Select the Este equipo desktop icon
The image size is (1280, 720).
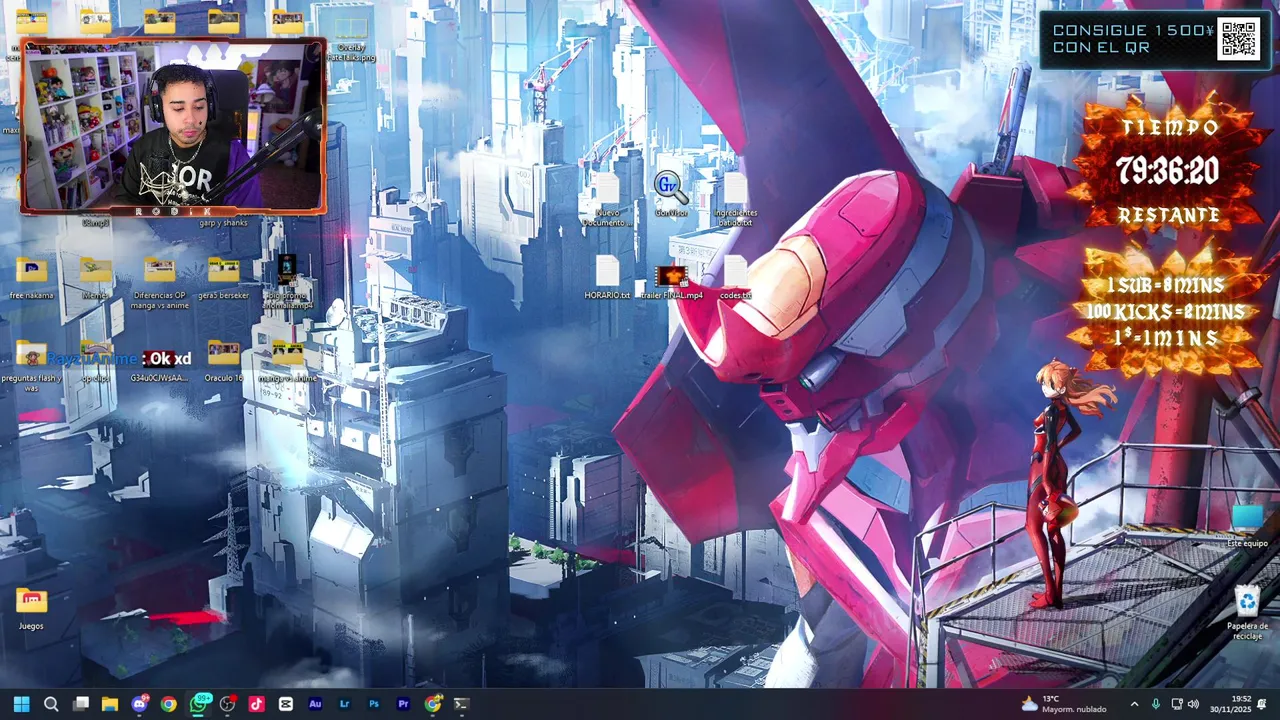click(1247, 526)
